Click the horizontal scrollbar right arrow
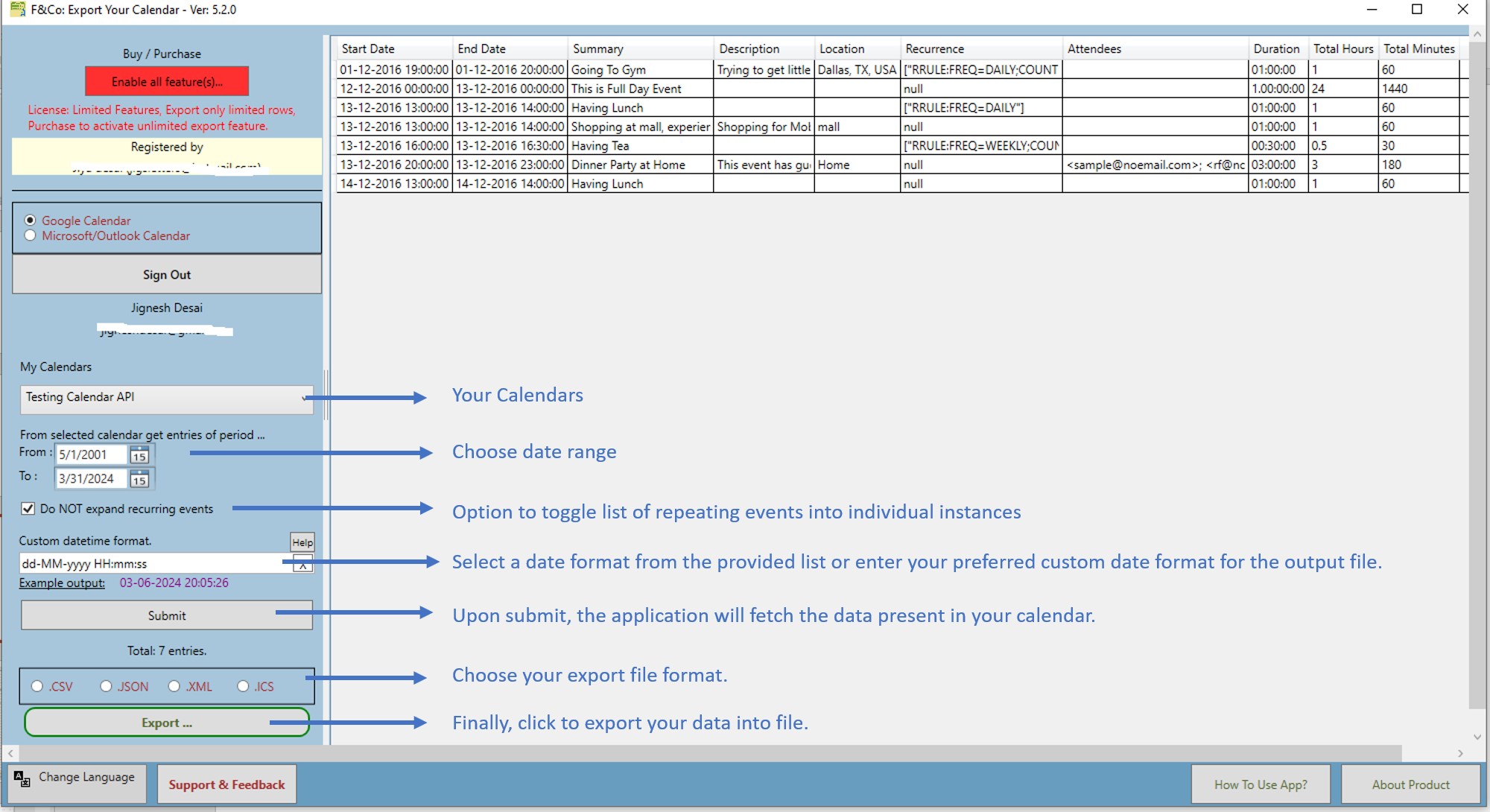This screenshot has width=1490, height=812. tap(1460, 753)
